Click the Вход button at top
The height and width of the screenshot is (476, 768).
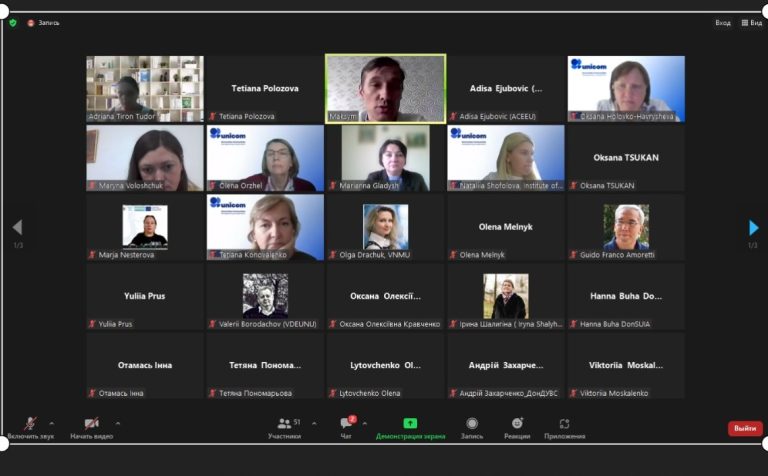[722, 23]
